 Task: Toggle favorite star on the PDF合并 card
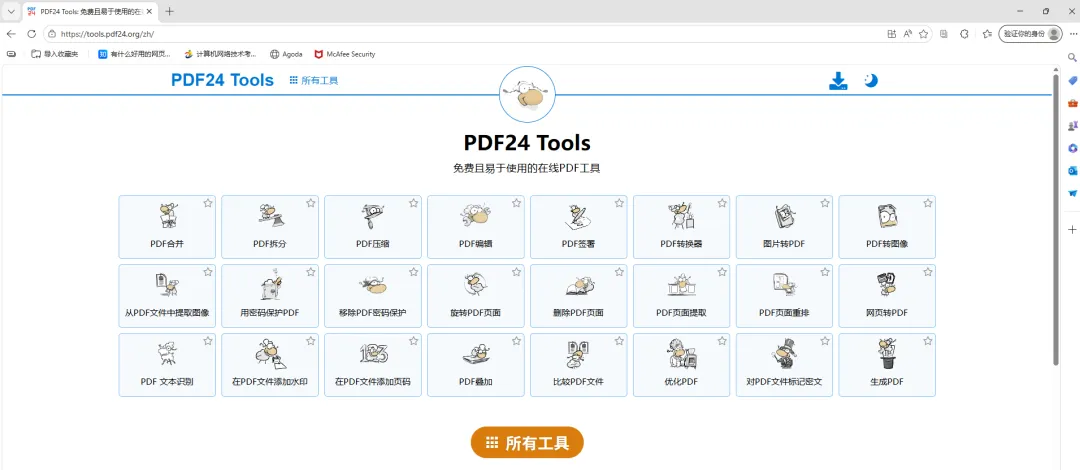click(x=207, y=203)
